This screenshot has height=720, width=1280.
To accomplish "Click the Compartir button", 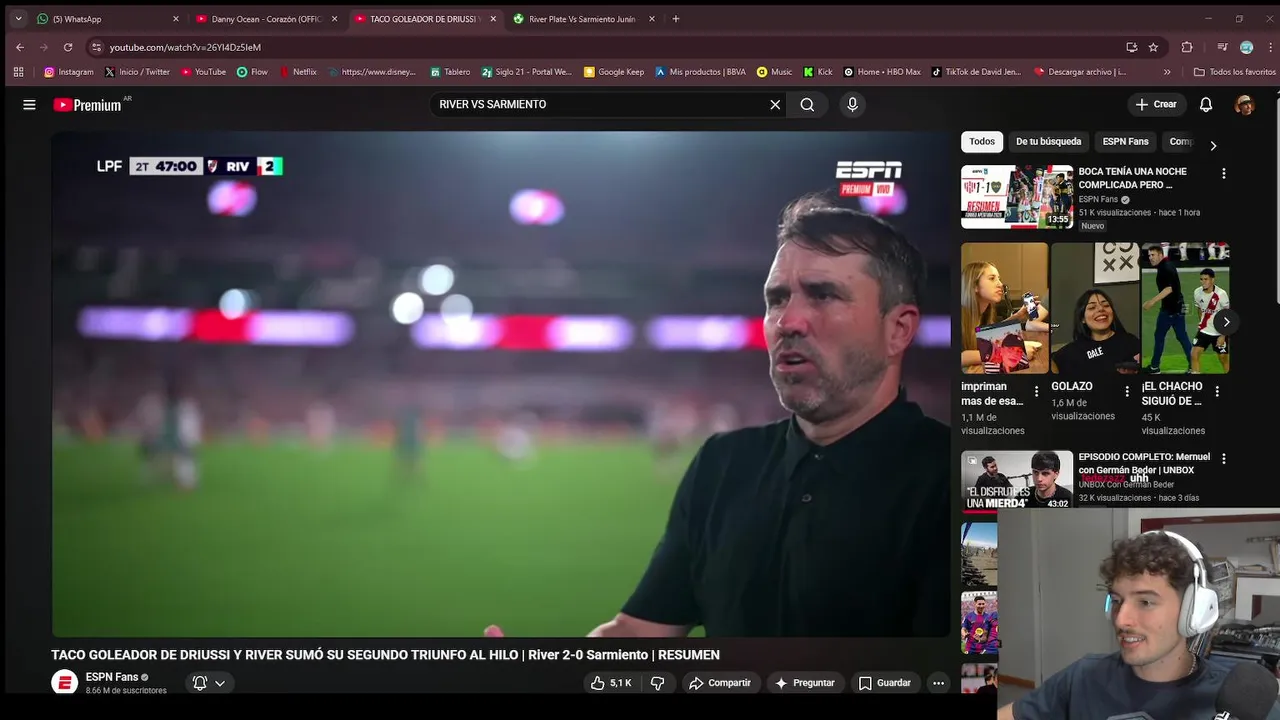I will [x=720, y=683].
